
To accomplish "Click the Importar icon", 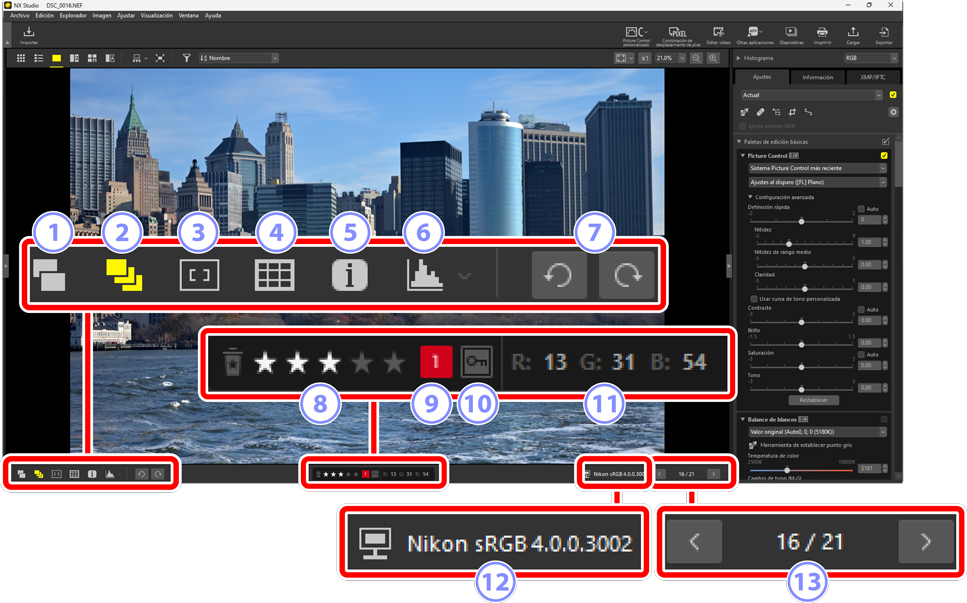I will [x=28, y=34].
